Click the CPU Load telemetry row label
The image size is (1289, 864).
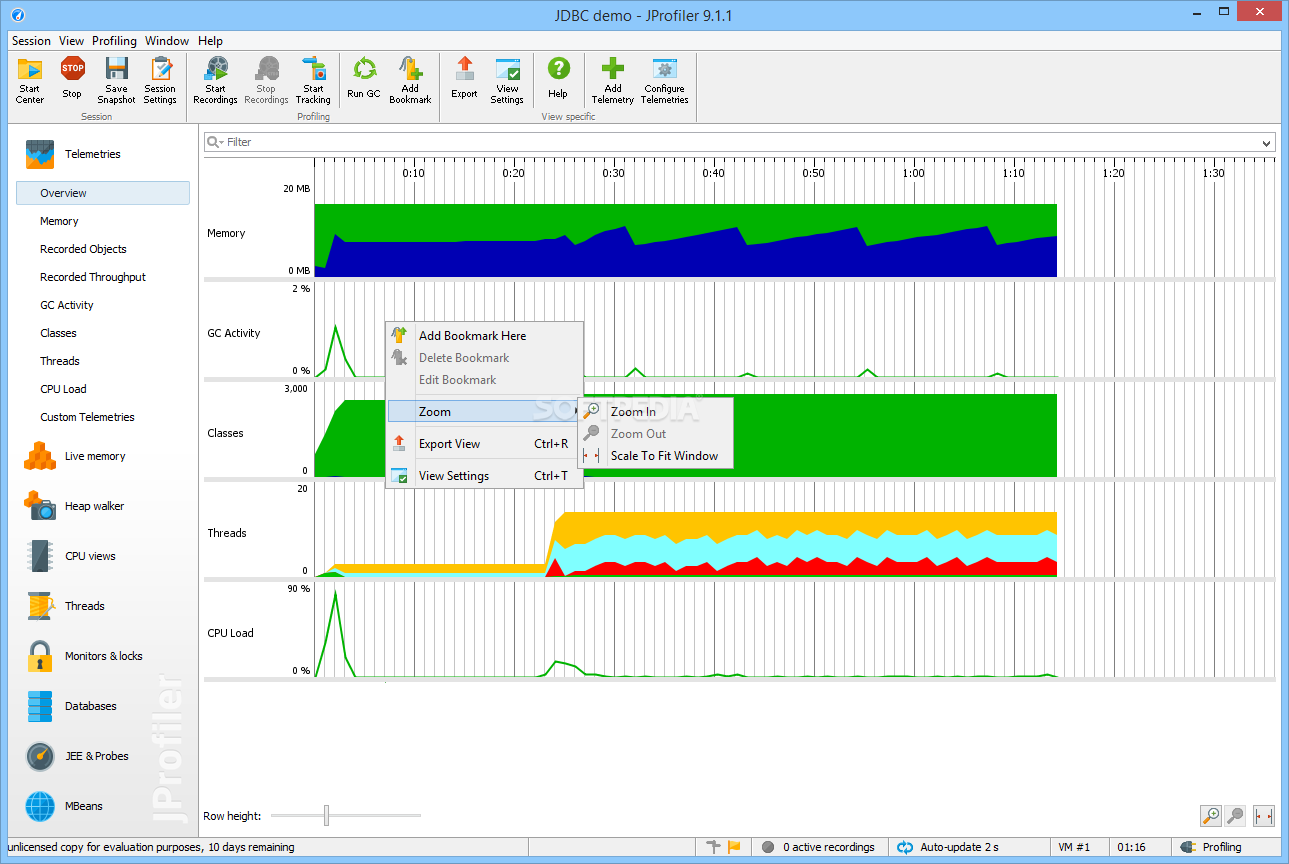230,633
